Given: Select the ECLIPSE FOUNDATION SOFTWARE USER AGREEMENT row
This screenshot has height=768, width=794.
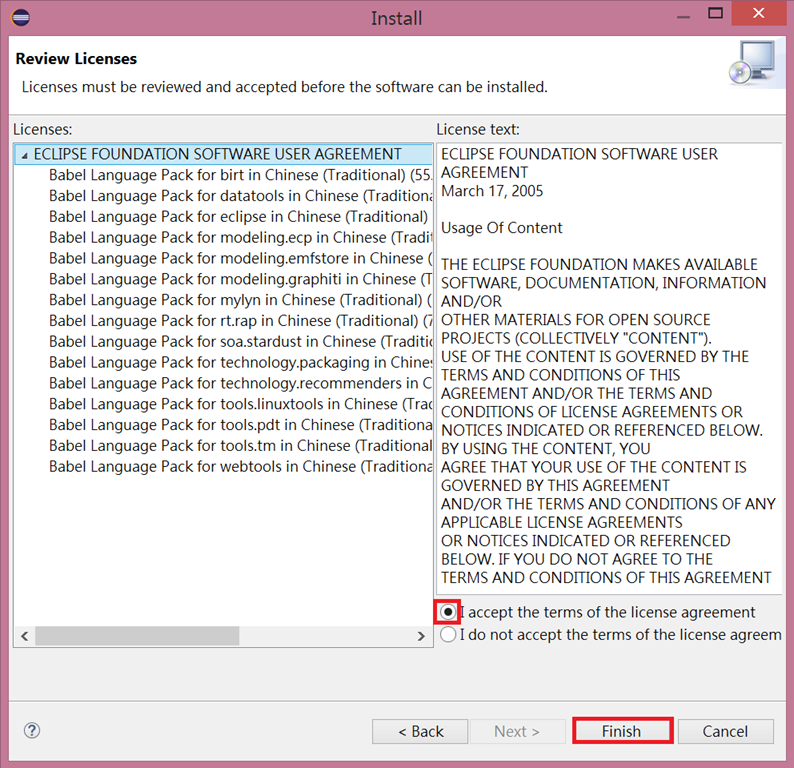Looking at the screenshot, I should click(x=224, y=154).
